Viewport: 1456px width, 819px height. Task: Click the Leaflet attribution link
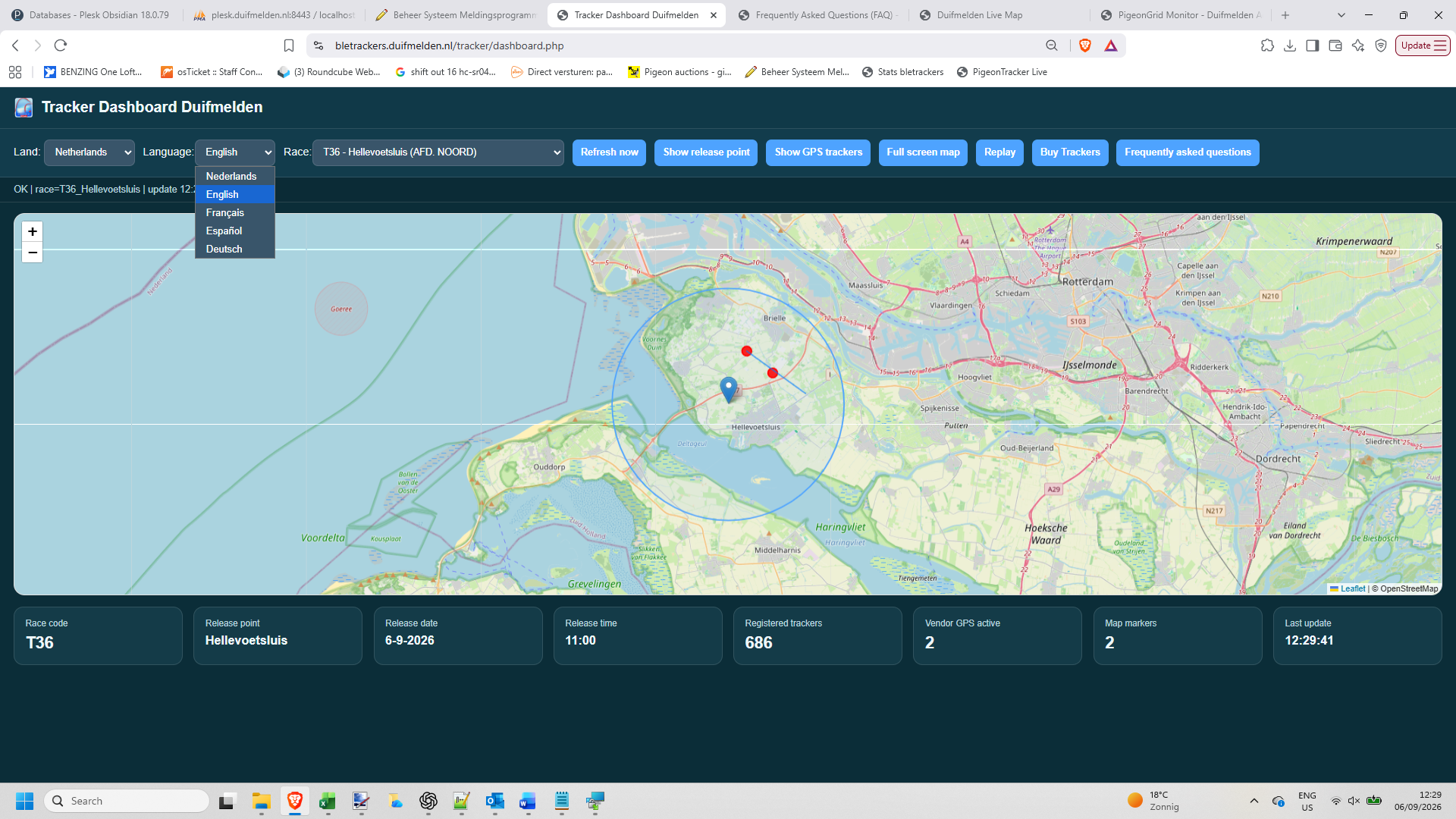pyautogui.click(x=1352, y=588)
